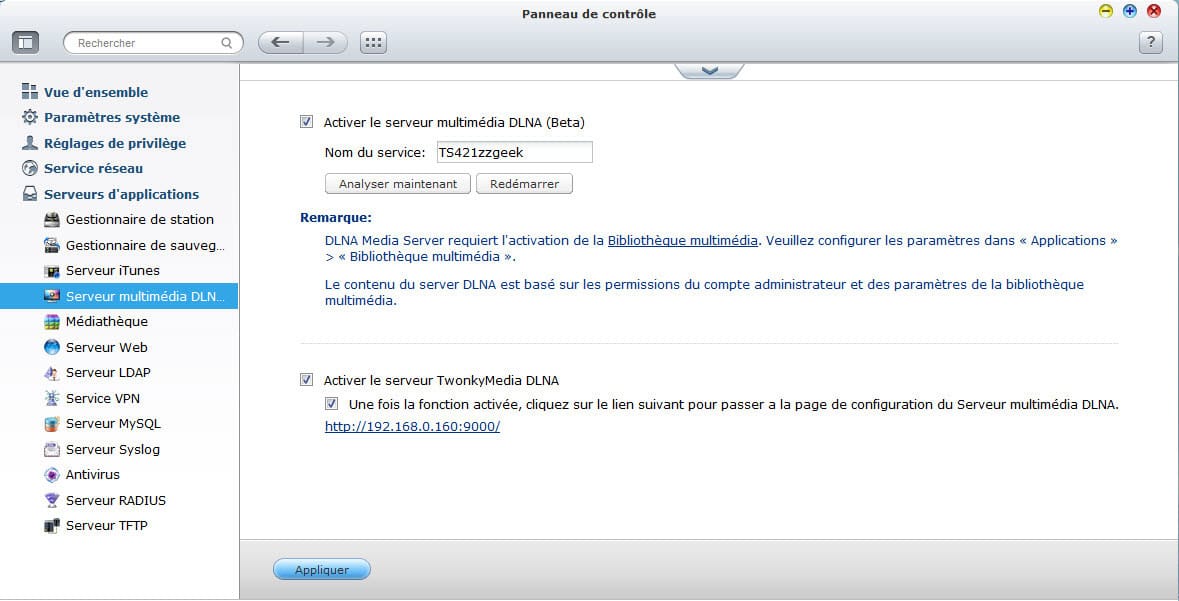Click the Serveur Syslog icon
The height and width of the screenshot is (601, 1179).
[x=52, y=450]
